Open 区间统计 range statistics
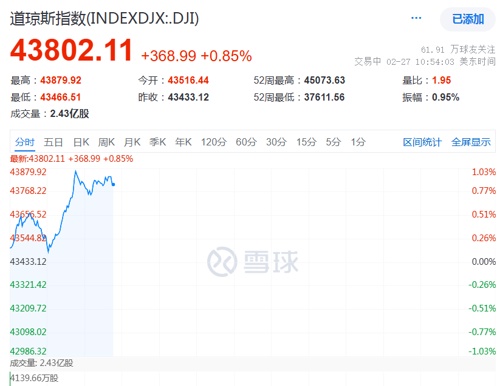The height and width of the screenshot is (386, 500). coord(422,142)
